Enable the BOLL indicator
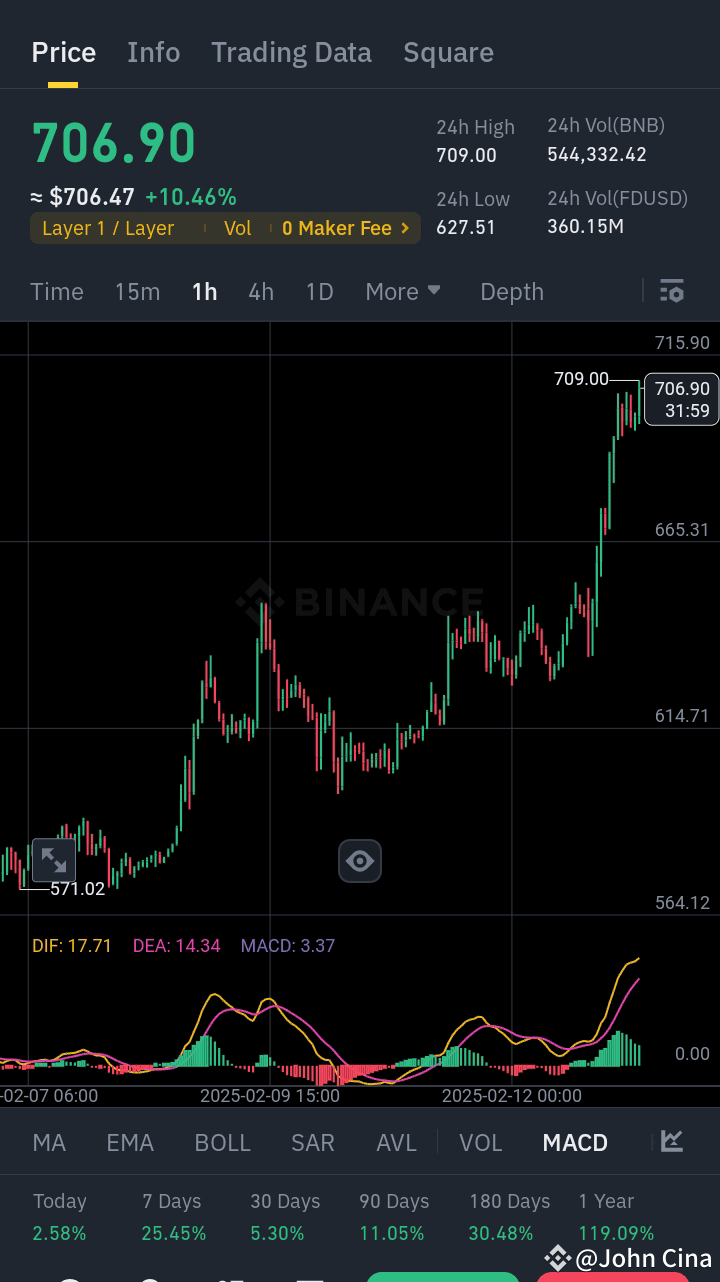The height and width of the screenshot is (1282, 720). pos(222,1142)
